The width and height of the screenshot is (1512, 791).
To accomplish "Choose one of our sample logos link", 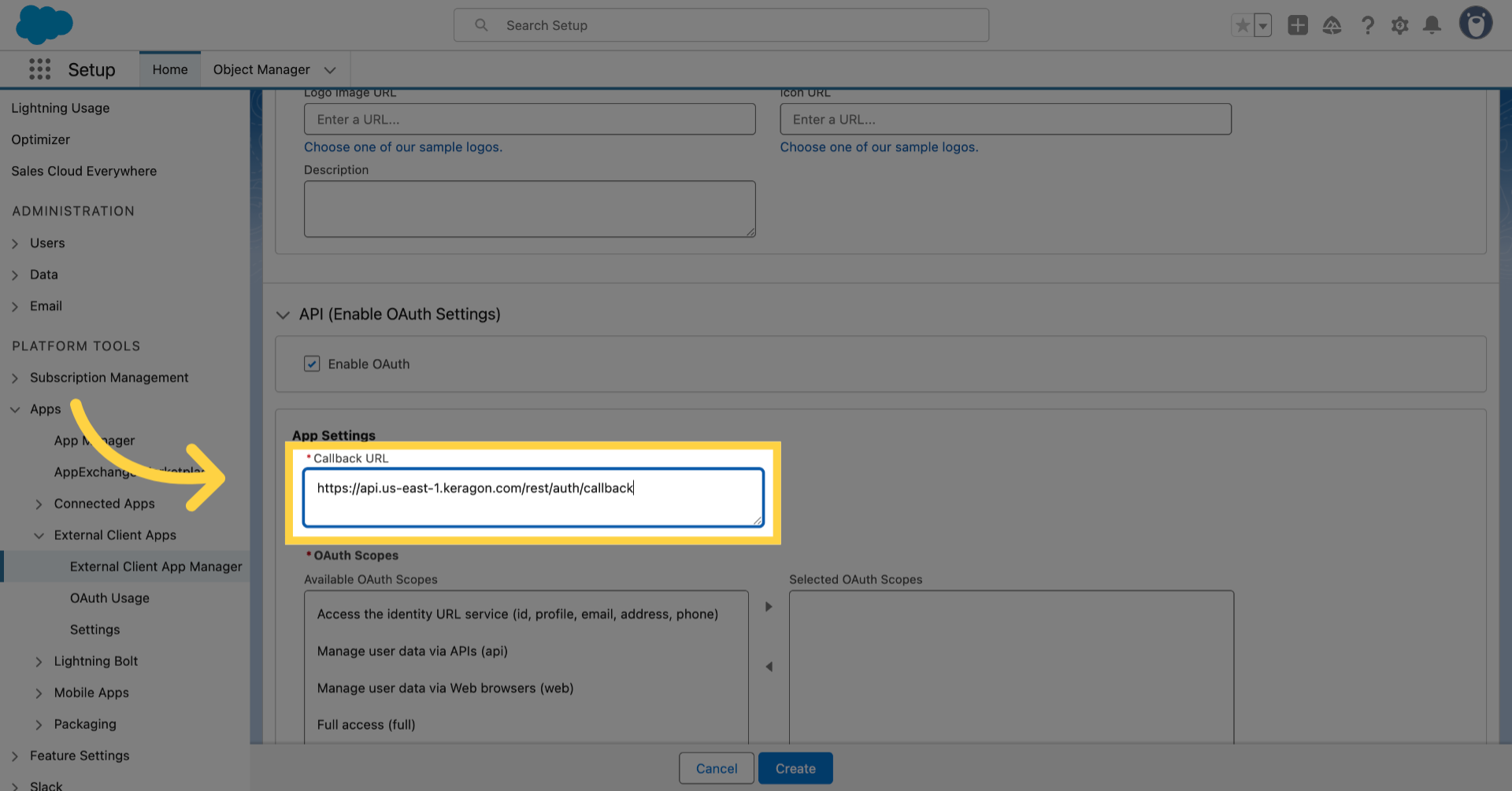I will click(403, 146).
